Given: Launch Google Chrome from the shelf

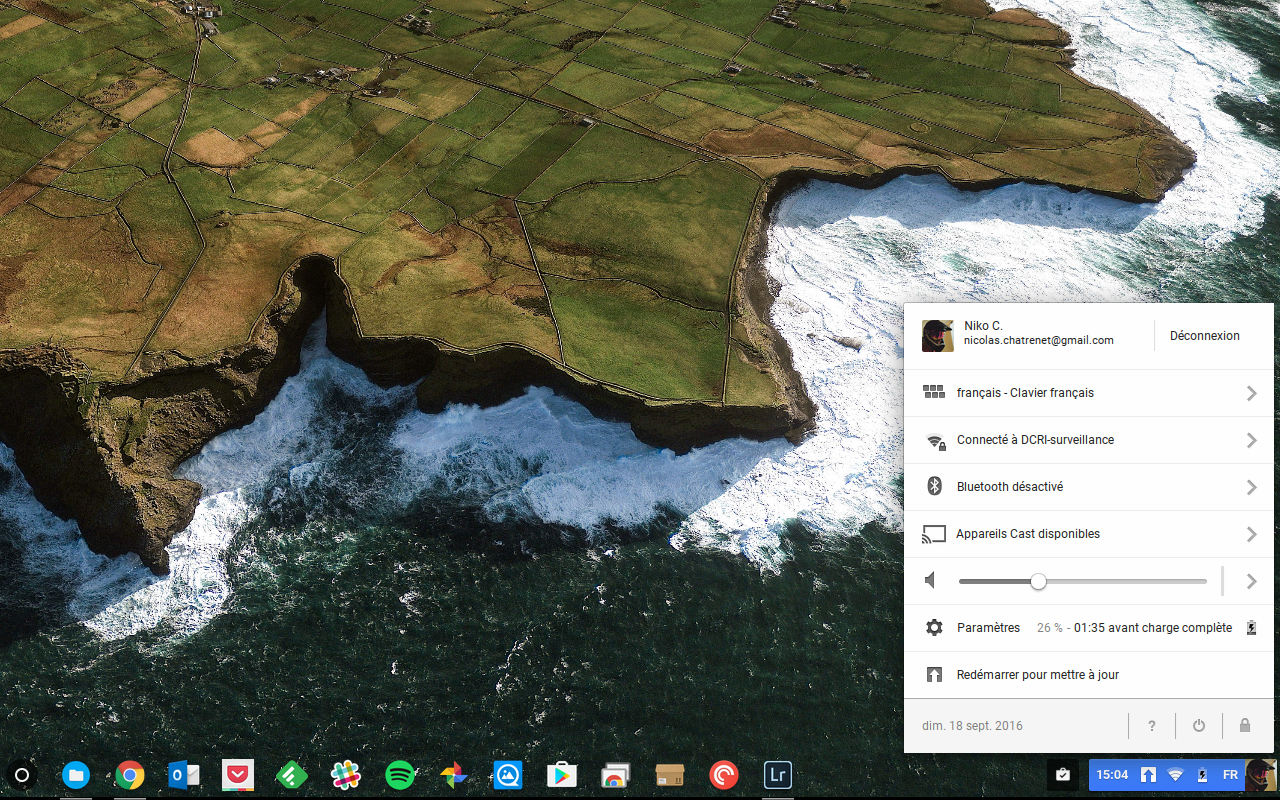Looking at the screenshot, I should pyautogui.click(x=129, y=775).
